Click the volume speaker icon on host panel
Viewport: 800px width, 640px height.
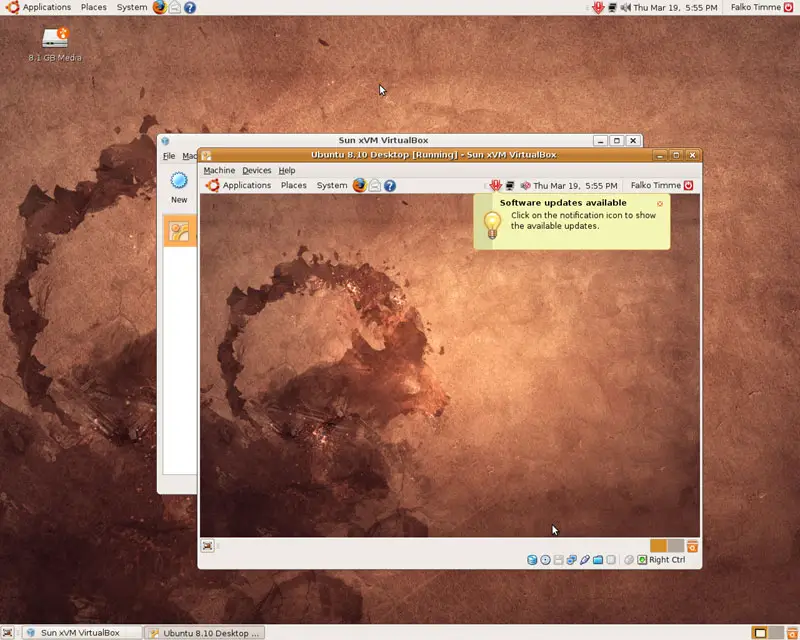[626, 7]
